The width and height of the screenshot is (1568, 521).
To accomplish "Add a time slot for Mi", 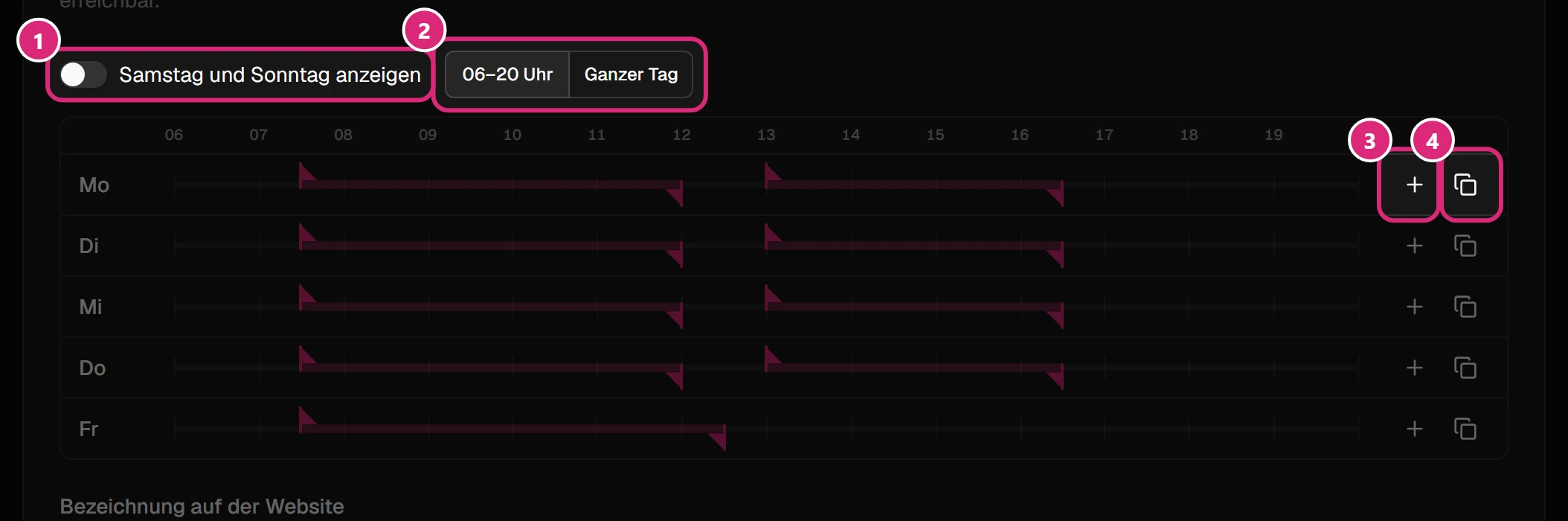I will (x=1414, y=307).
